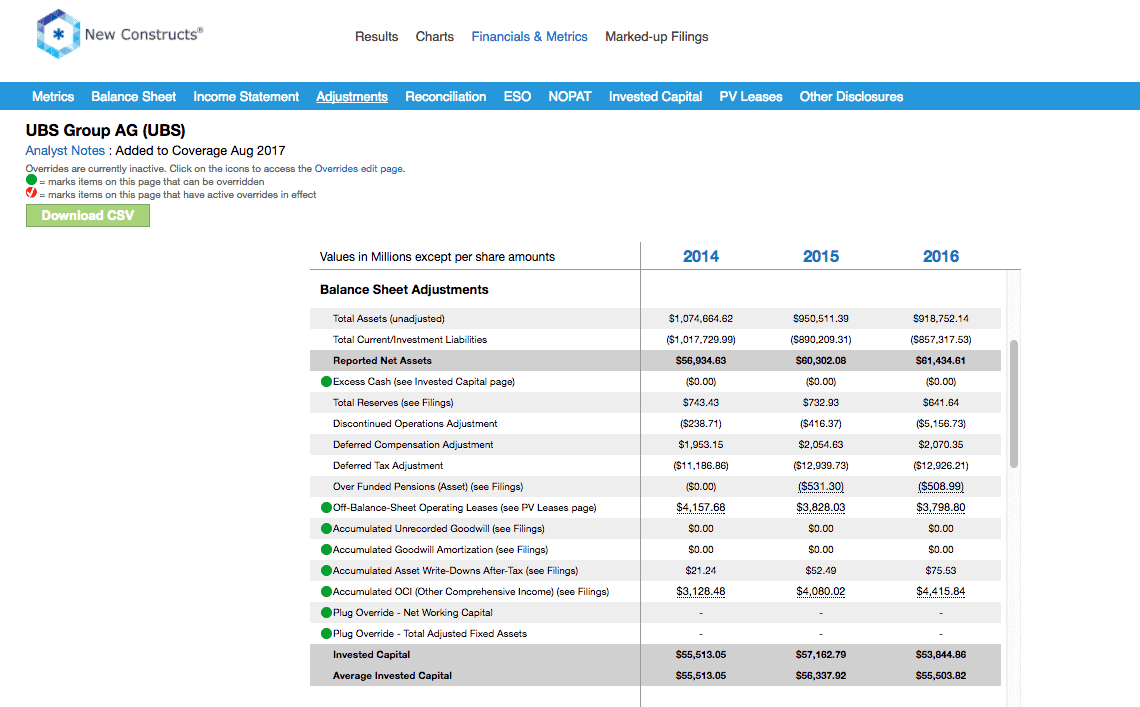Click the New Constructs hexagon logo

pos(58,33)
